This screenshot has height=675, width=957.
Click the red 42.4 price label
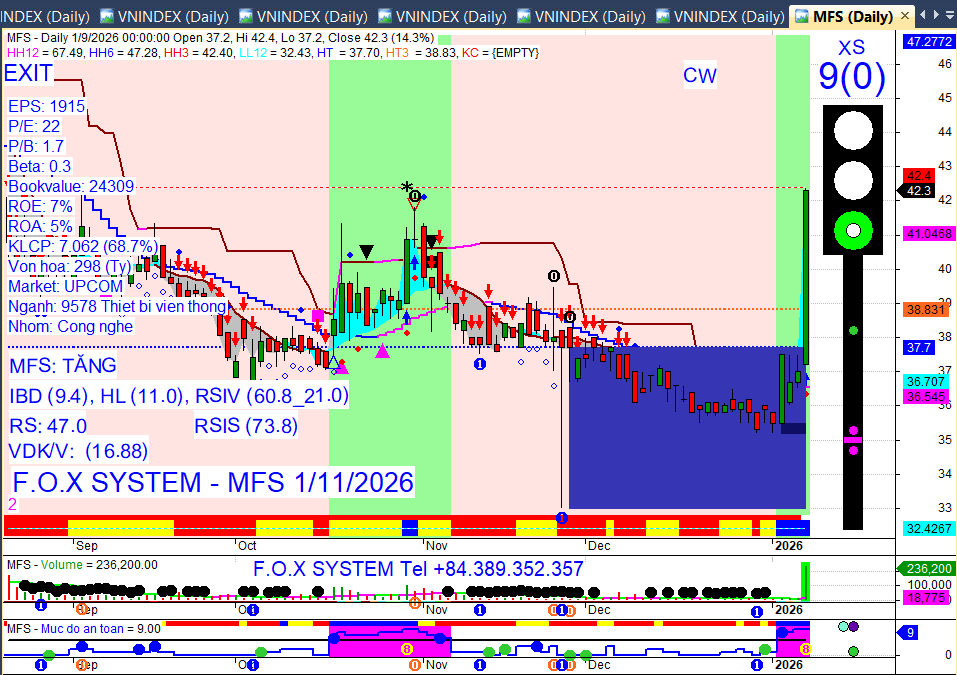[919, 175]
